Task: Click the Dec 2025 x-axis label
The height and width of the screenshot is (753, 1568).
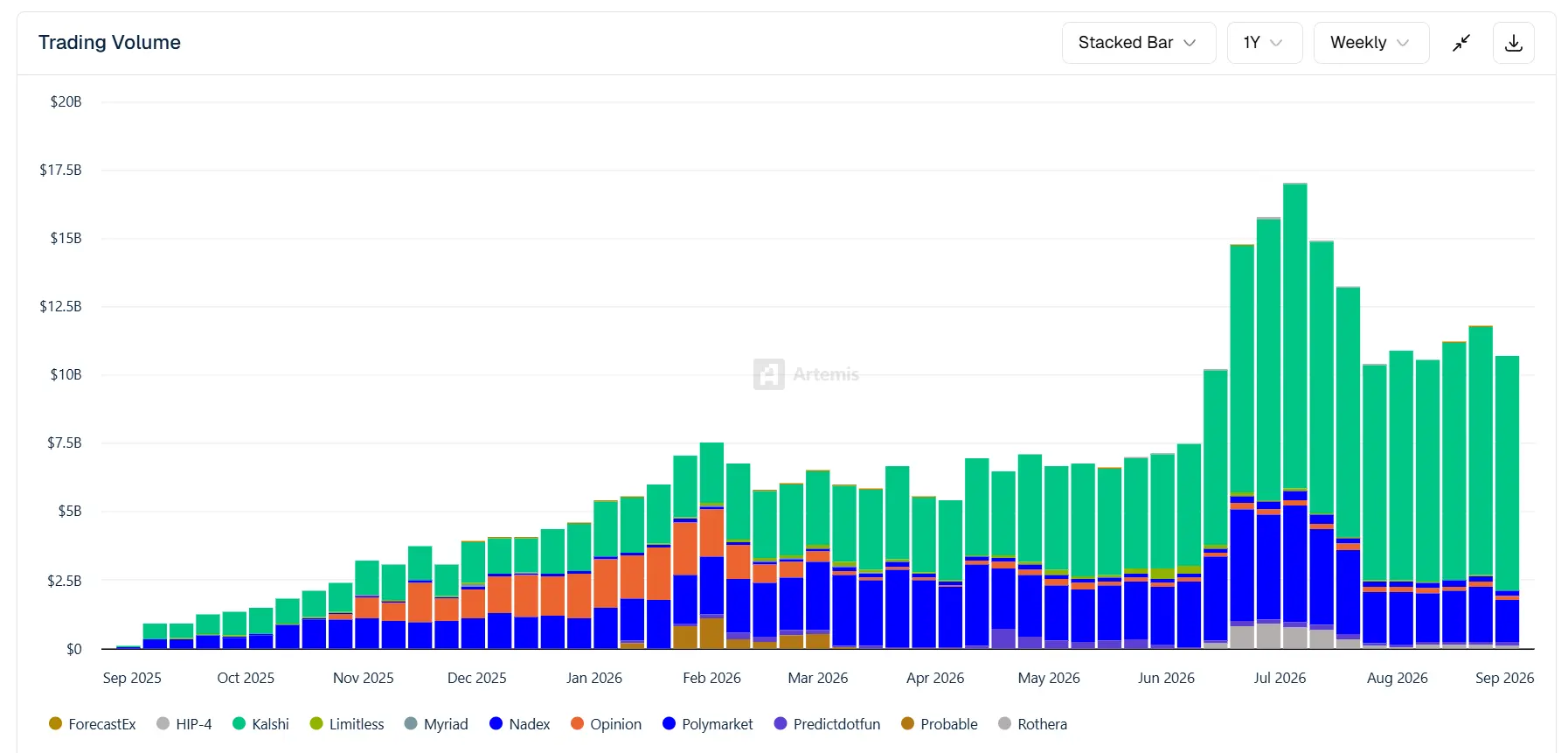Action: (x=477, y=678)
